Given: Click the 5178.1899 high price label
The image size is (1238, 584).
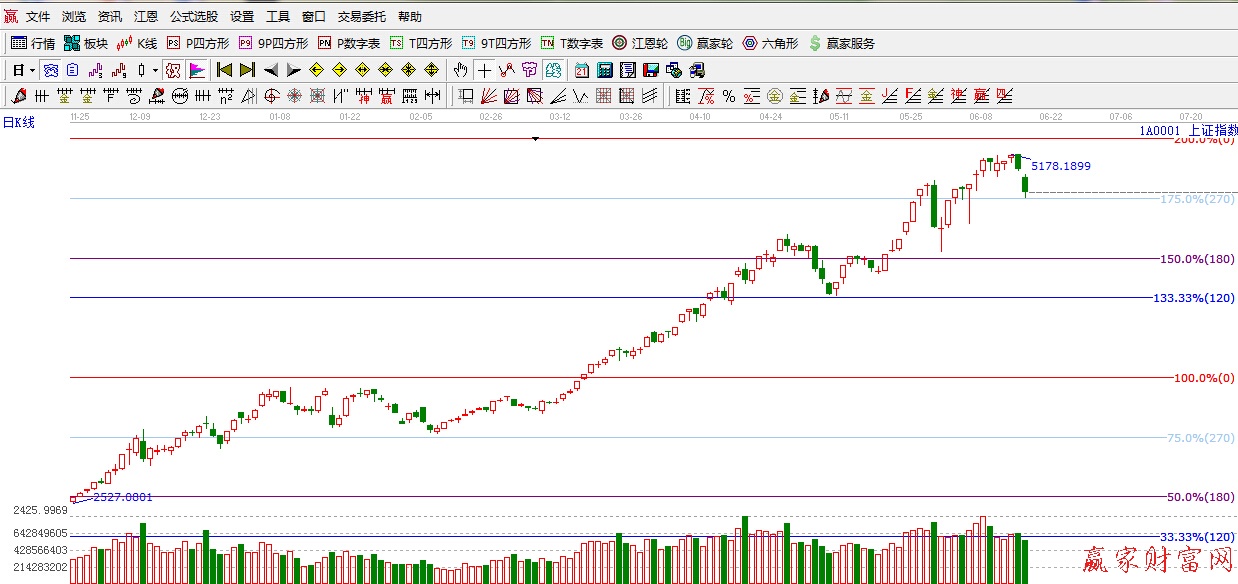Looking at the screenshot, I should [x=1061, y=166].
